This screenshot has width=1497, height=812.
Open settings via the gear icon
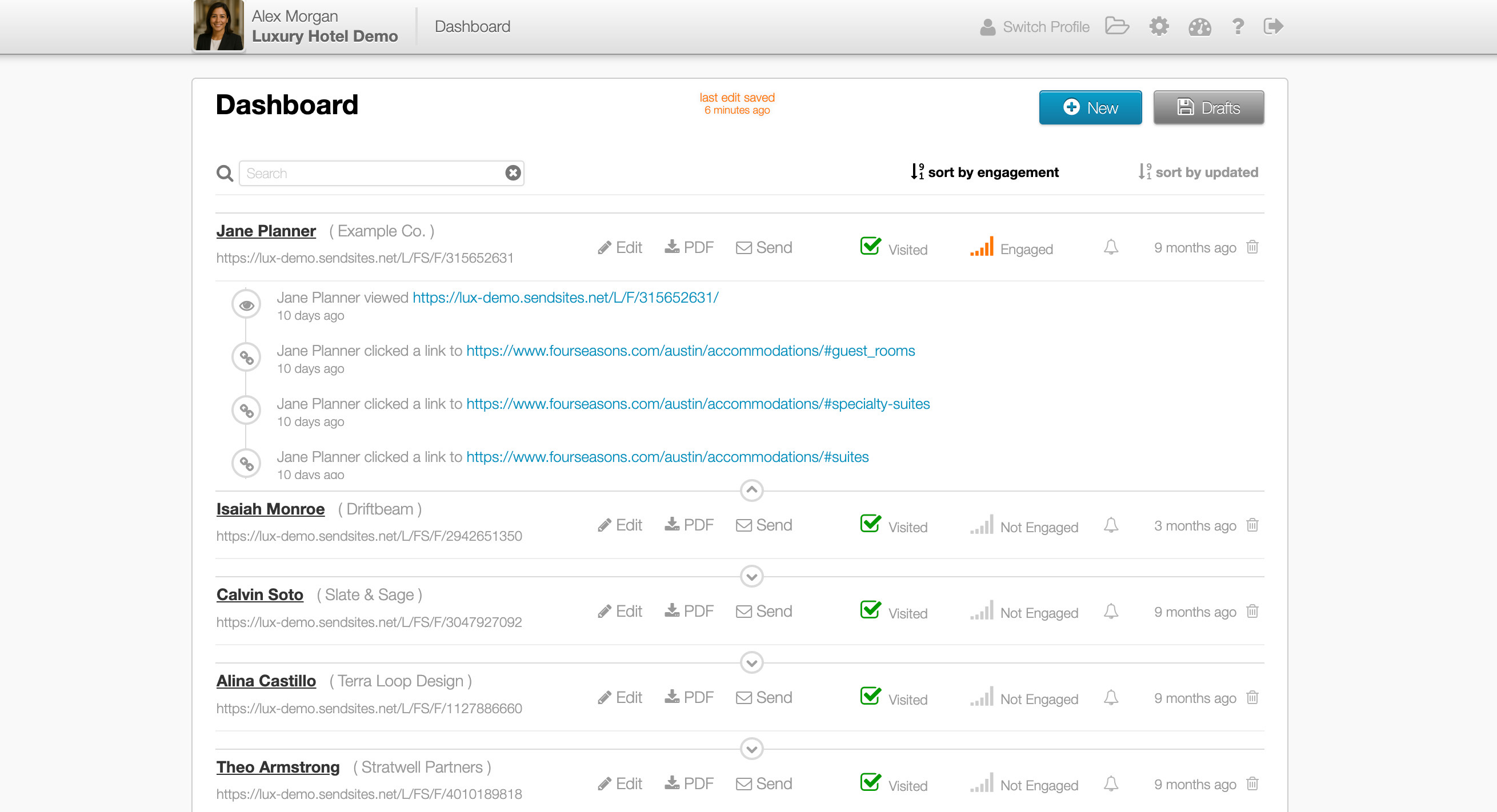pyautogui.click(x=1159, y=26)
